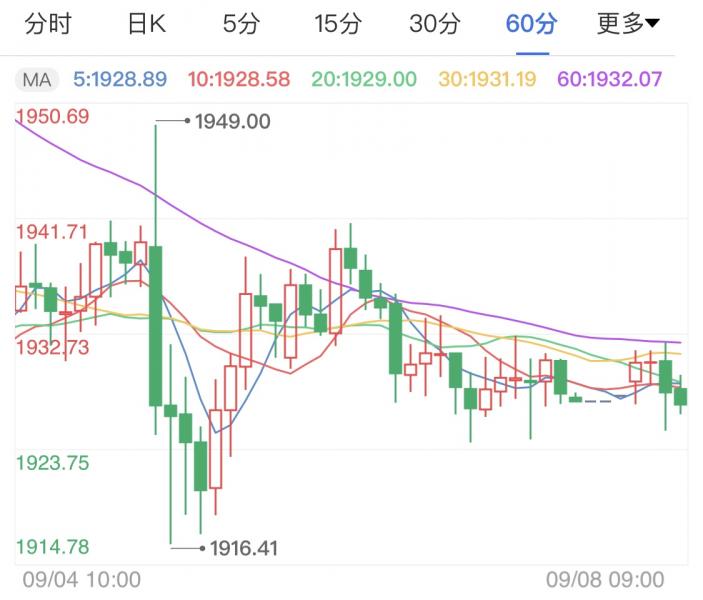703x600 pixels.
Task: Expand the 更多 dropdown menu
Action: click(628, 24)
